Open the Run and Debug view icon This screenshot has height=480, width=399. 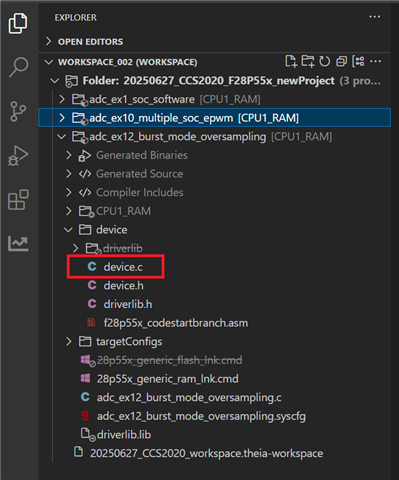pyautogui.click(x=18, y=156)
